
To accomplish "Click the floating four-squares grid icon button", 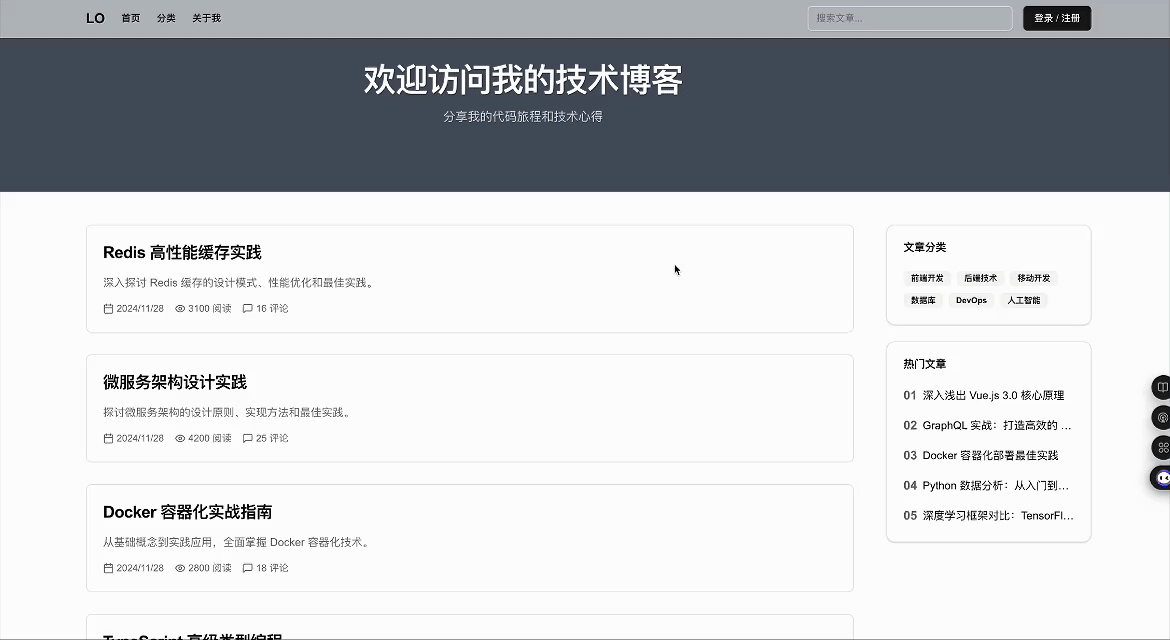I will (x=1161, y=448).
